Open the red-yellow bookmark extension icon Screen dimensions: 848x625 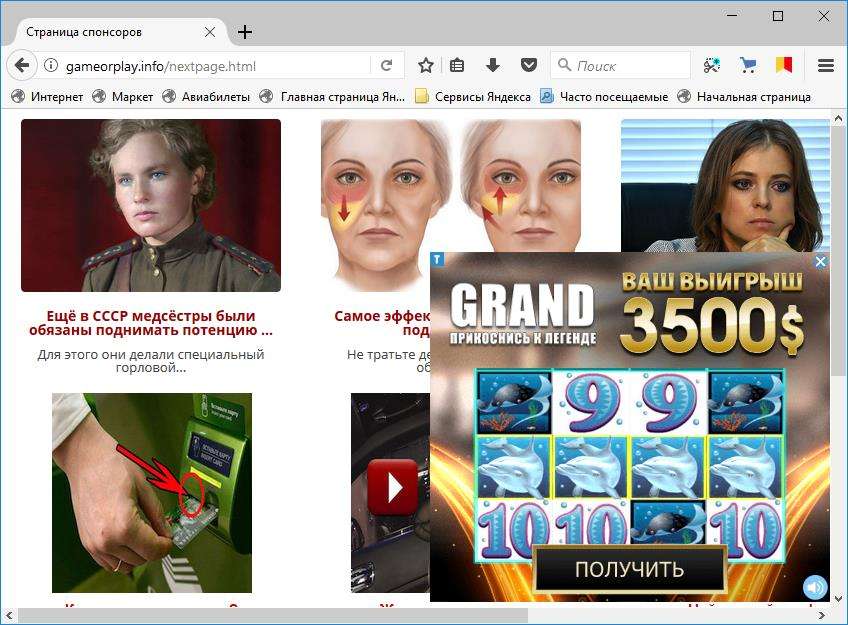[784, 65]
